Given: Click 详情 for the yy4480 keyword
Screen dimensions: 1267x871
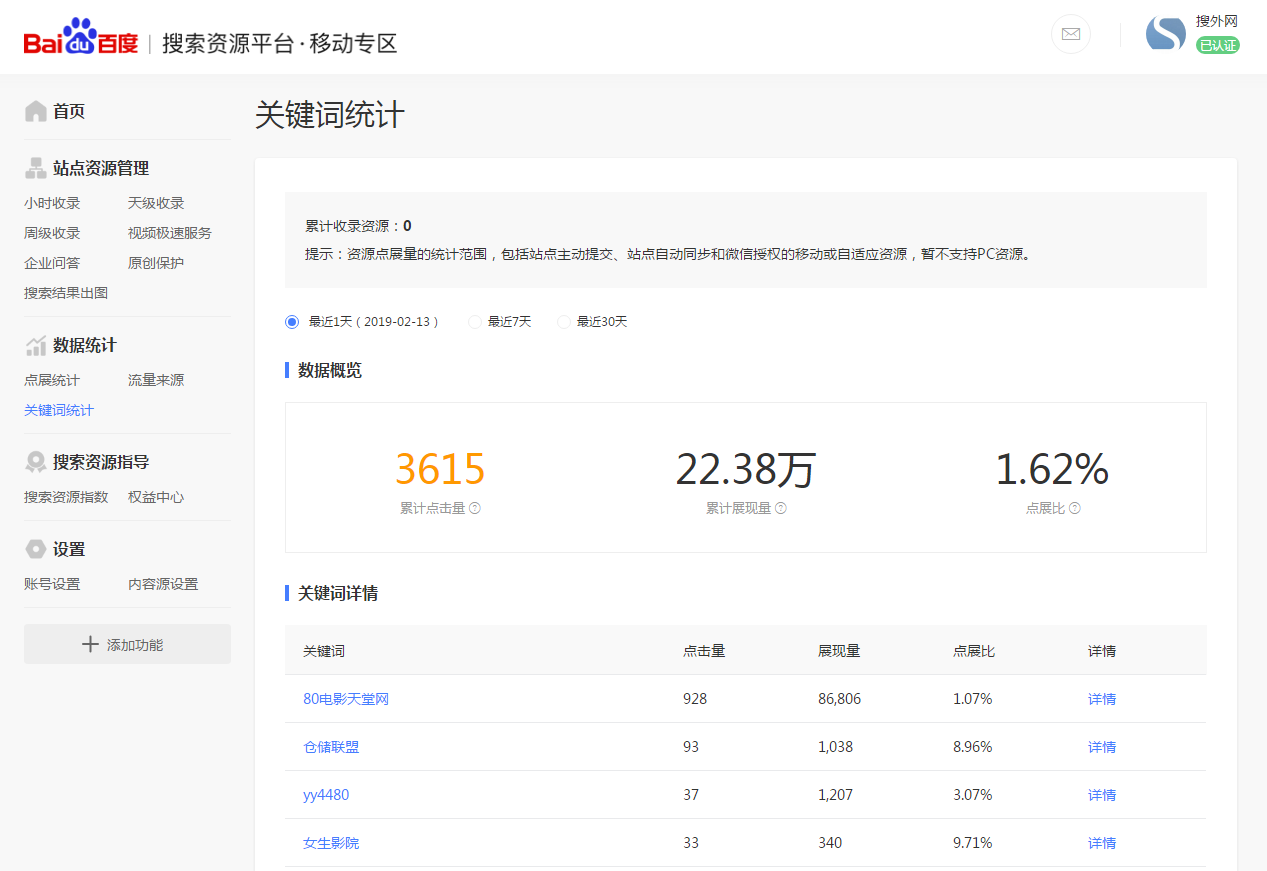Looking at the screenshot, I should [1101, 794].
